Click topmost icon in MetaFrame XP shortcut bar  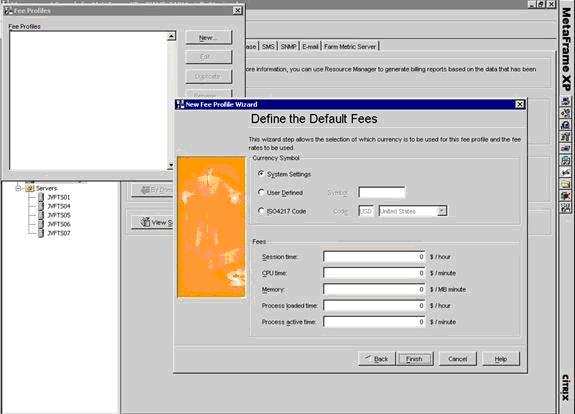pos(566,102)
